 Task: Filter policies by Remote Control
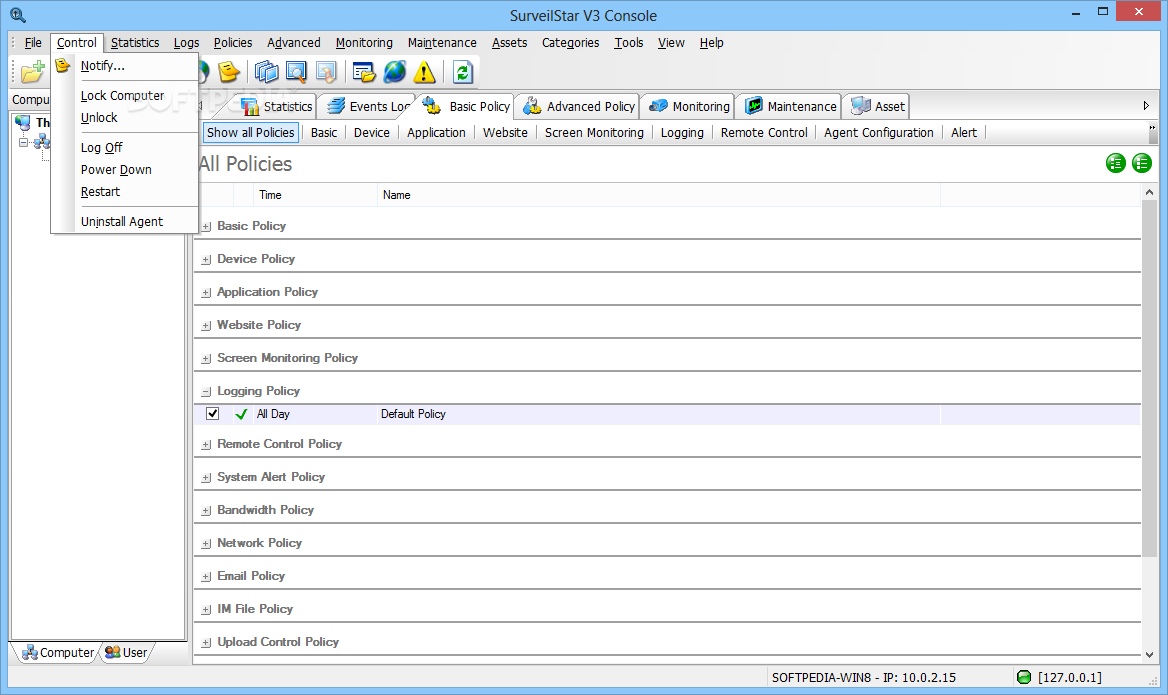(764, 133)
